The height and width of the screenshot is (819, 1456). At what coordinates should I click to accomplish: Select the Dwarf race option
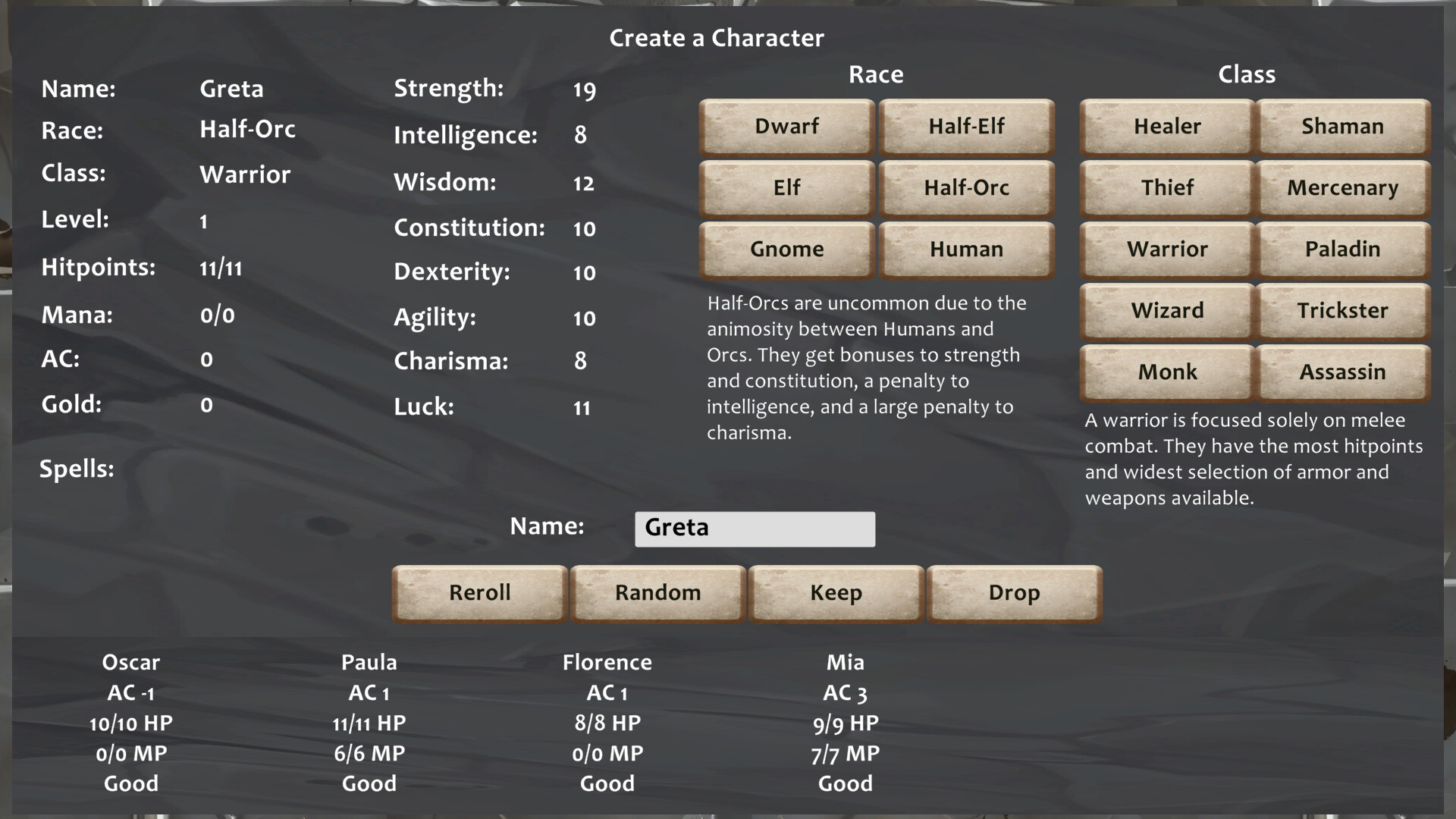coord(787,126)
